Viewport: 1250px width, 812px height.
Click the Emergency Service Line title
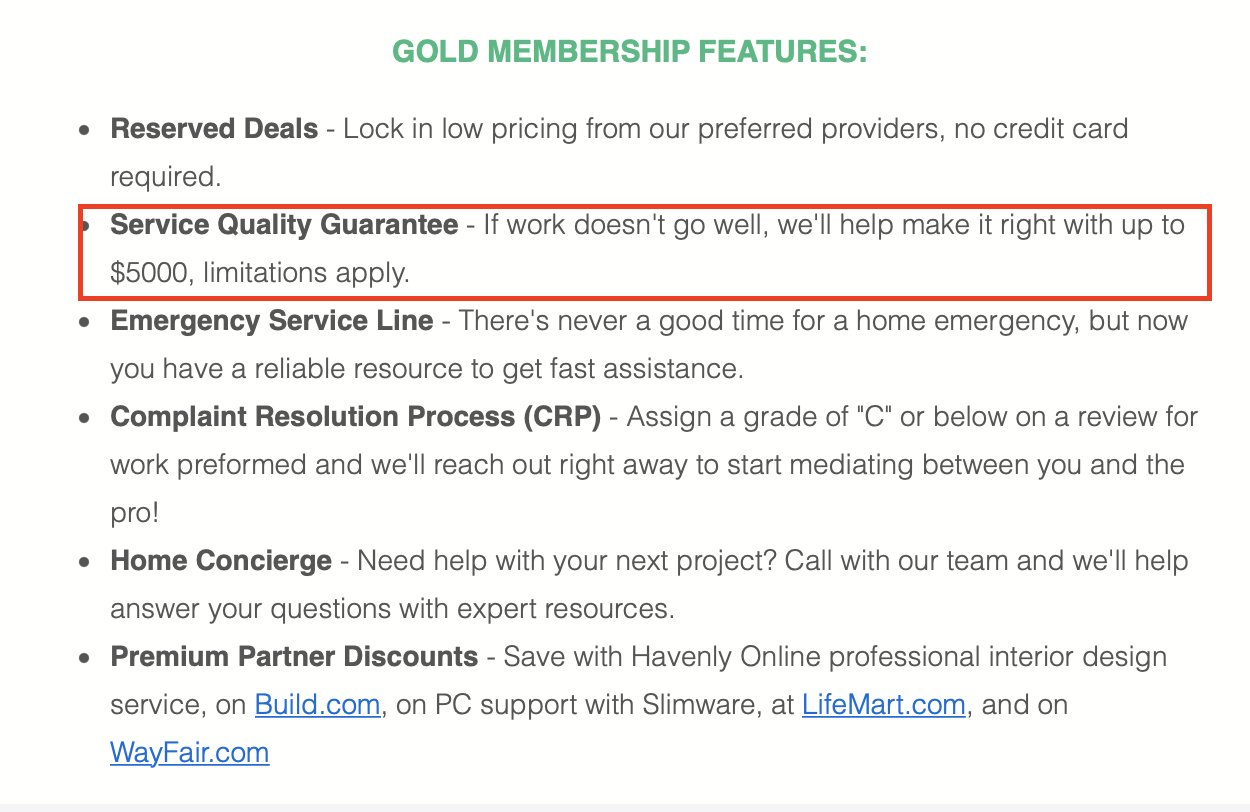[272, 321]
